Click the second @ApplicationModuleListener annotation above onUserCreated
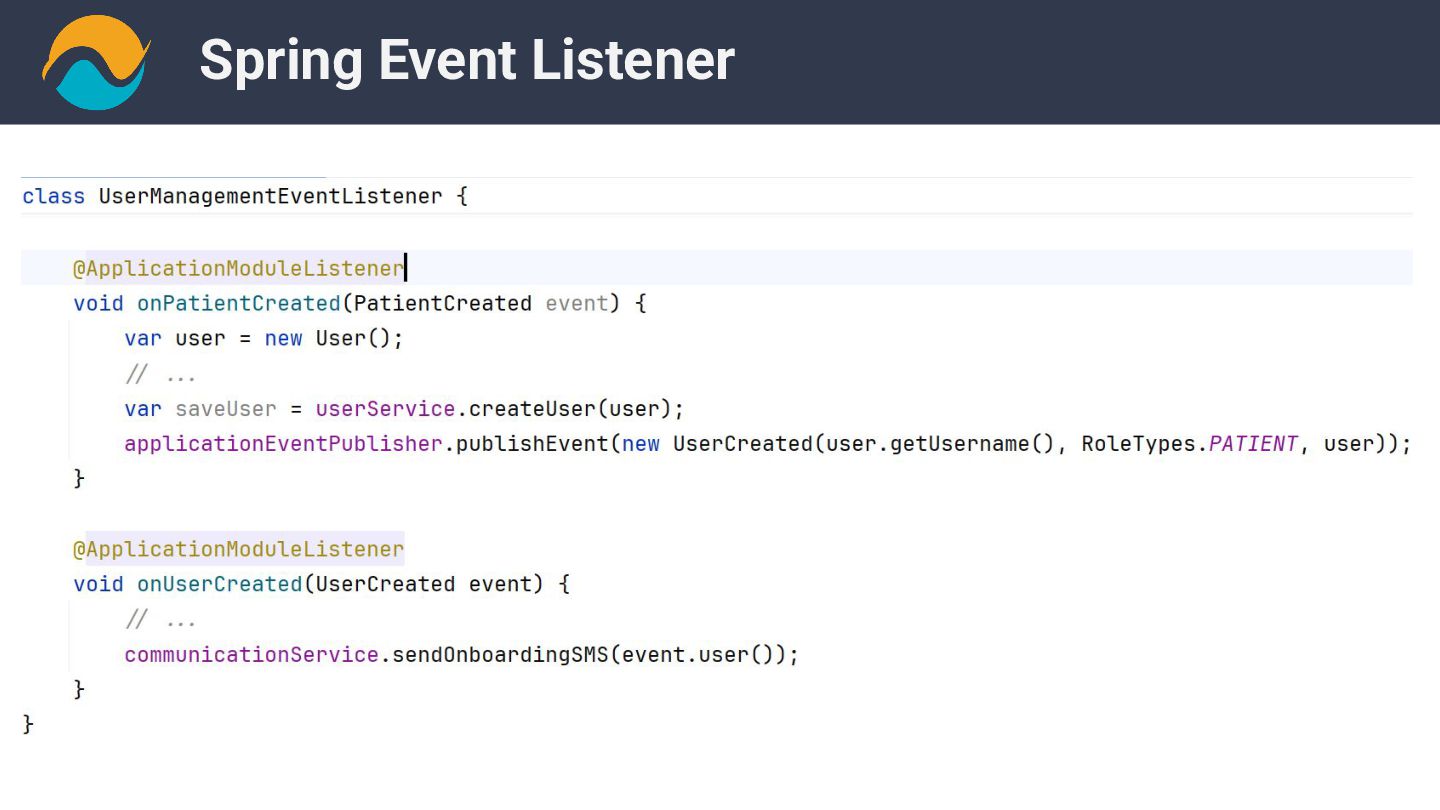 click(x=238, y=549)
